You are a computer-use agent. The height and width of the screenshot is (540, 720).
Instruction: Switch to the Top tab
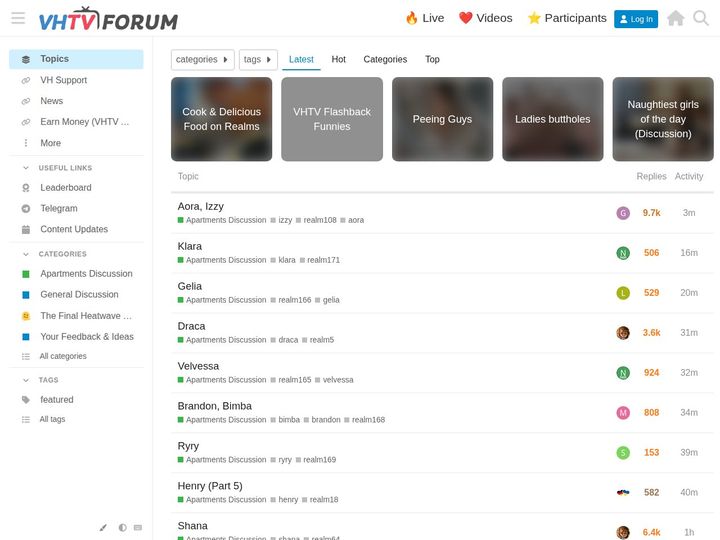432,60
